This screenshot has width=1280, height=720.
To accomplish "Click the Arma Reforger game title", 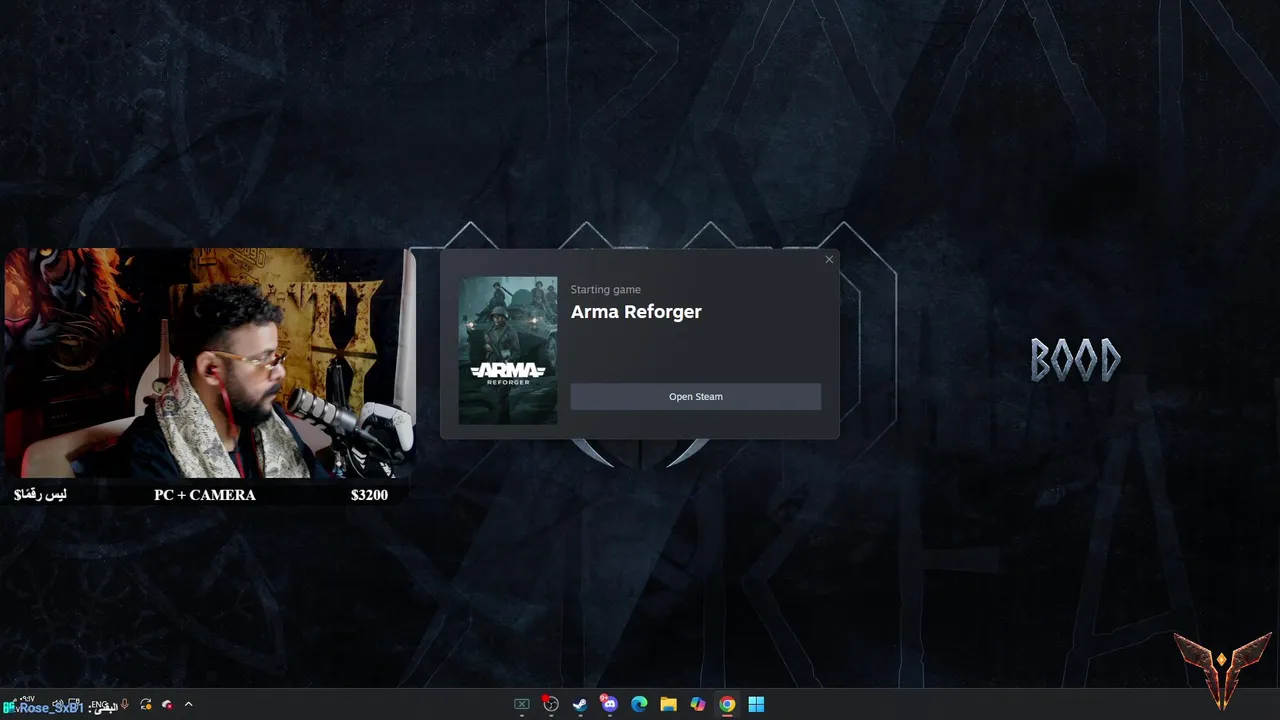I will (636, 312).
